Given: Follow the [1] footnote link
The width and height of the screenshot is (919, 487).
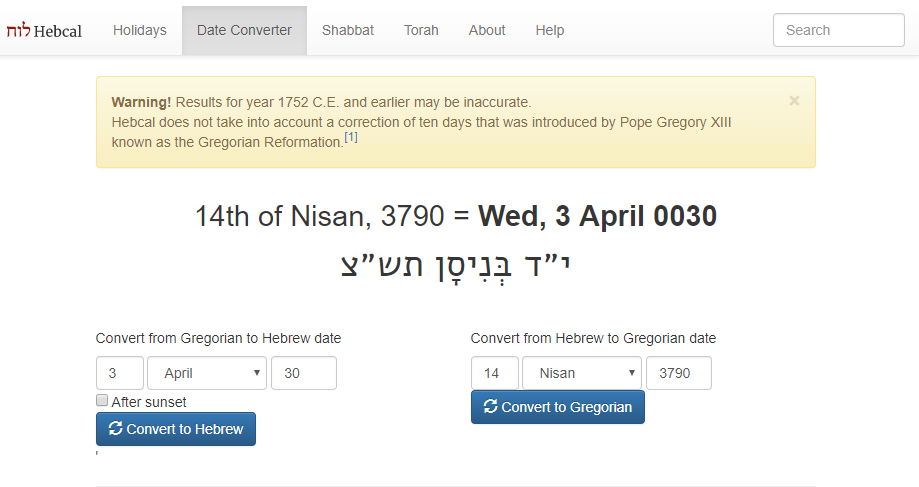Looking at the screenshot, I should click(350, 137).
